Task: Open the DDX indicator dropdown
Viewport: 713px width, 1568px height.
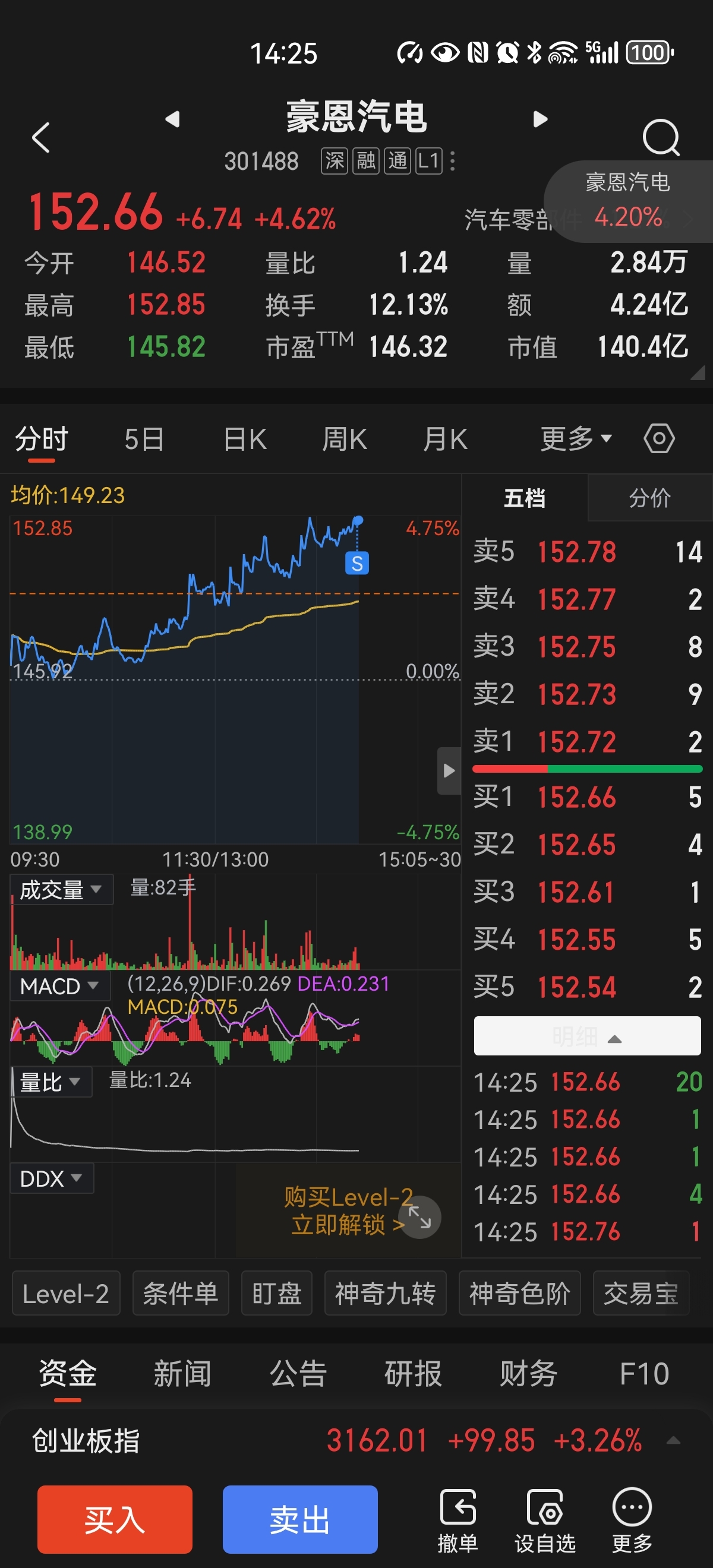Action: [x=52, y=1179]
